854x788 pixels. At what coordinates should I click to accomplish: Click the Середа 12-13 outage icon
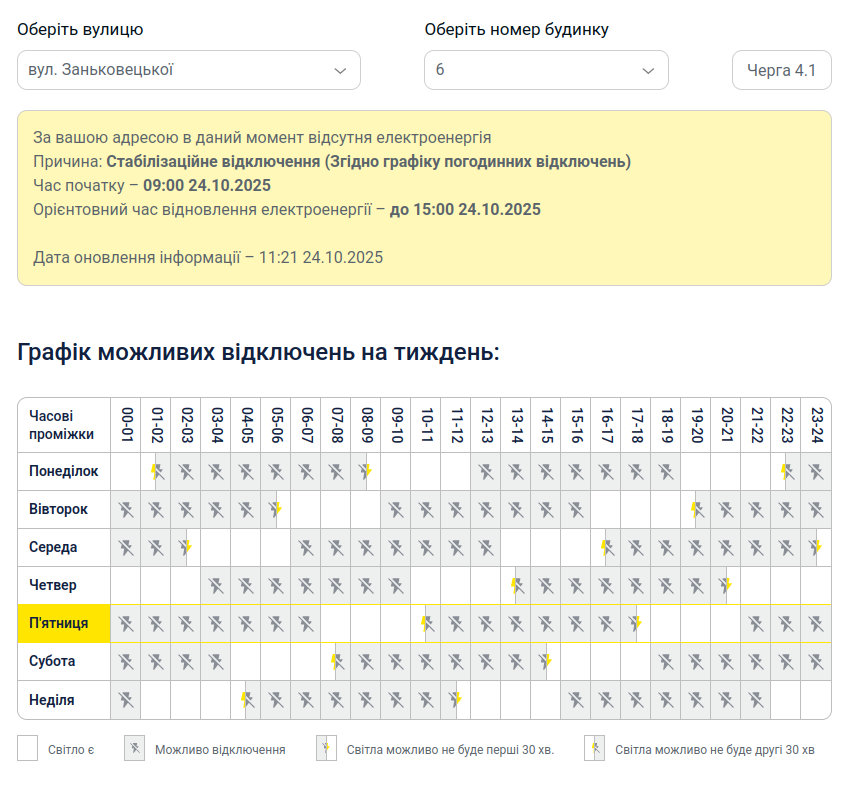[486, 547]
